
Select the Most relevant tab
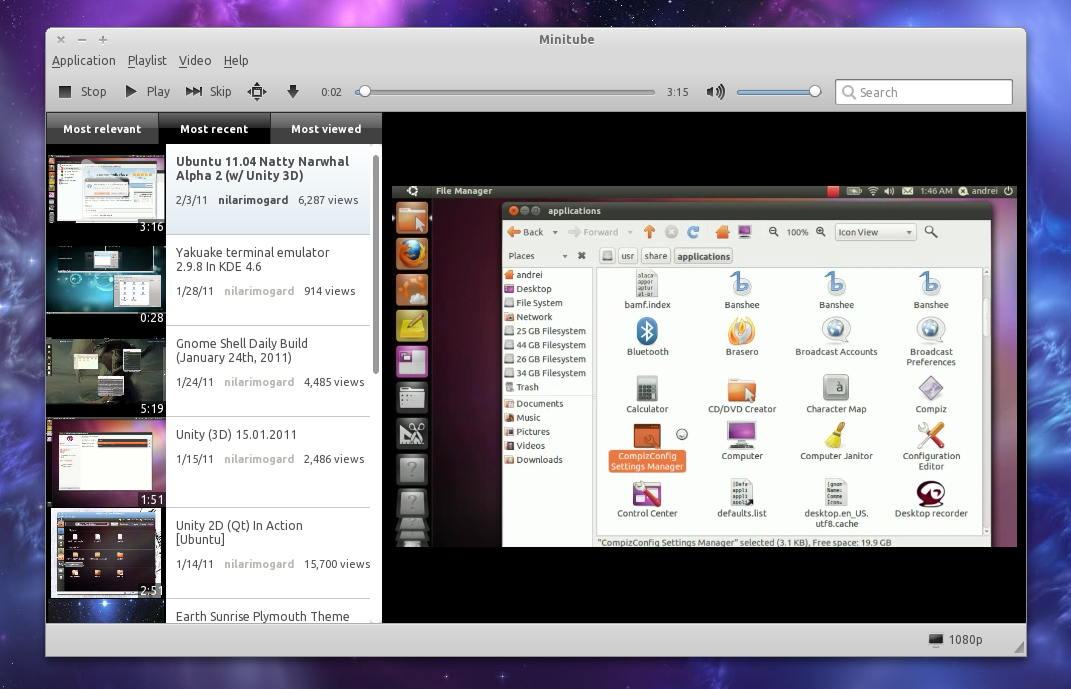[x=102, y=129]
